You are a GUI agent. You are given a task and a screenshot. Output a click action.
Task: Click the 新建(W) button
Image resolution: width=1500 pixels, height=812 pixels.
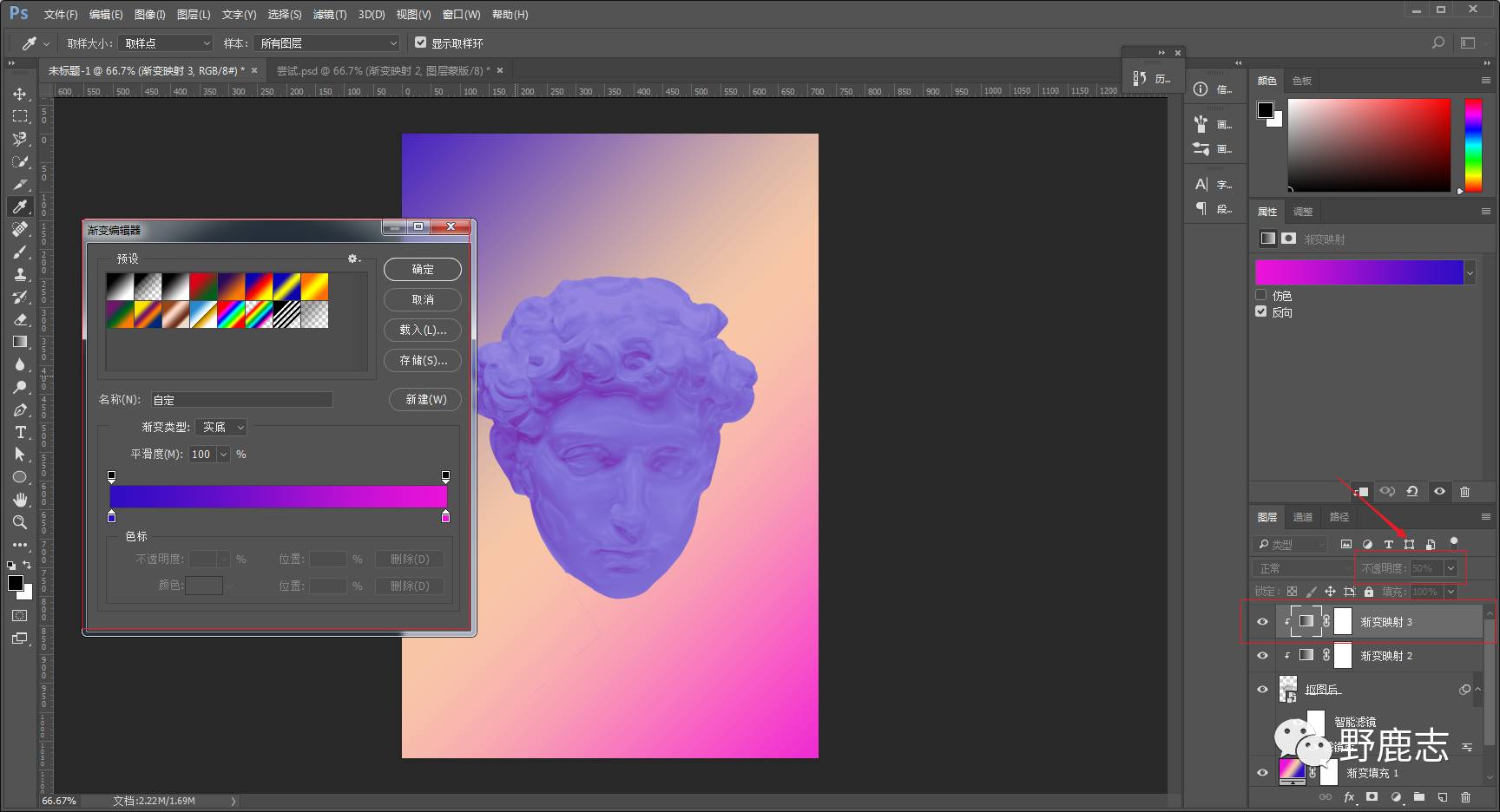[x=425, y=399]
